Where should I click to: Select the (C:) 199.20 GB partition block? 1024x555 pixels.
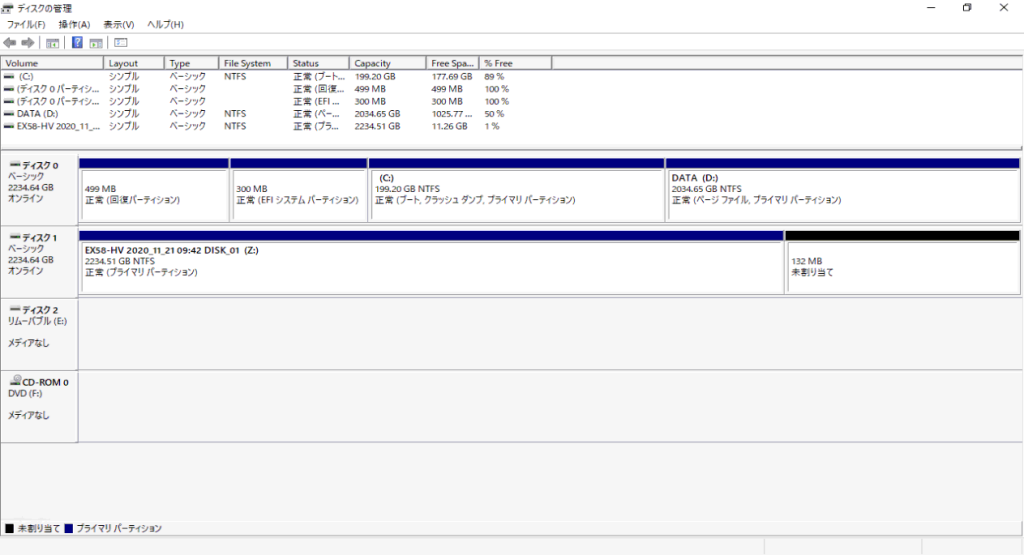click(516, 195)
